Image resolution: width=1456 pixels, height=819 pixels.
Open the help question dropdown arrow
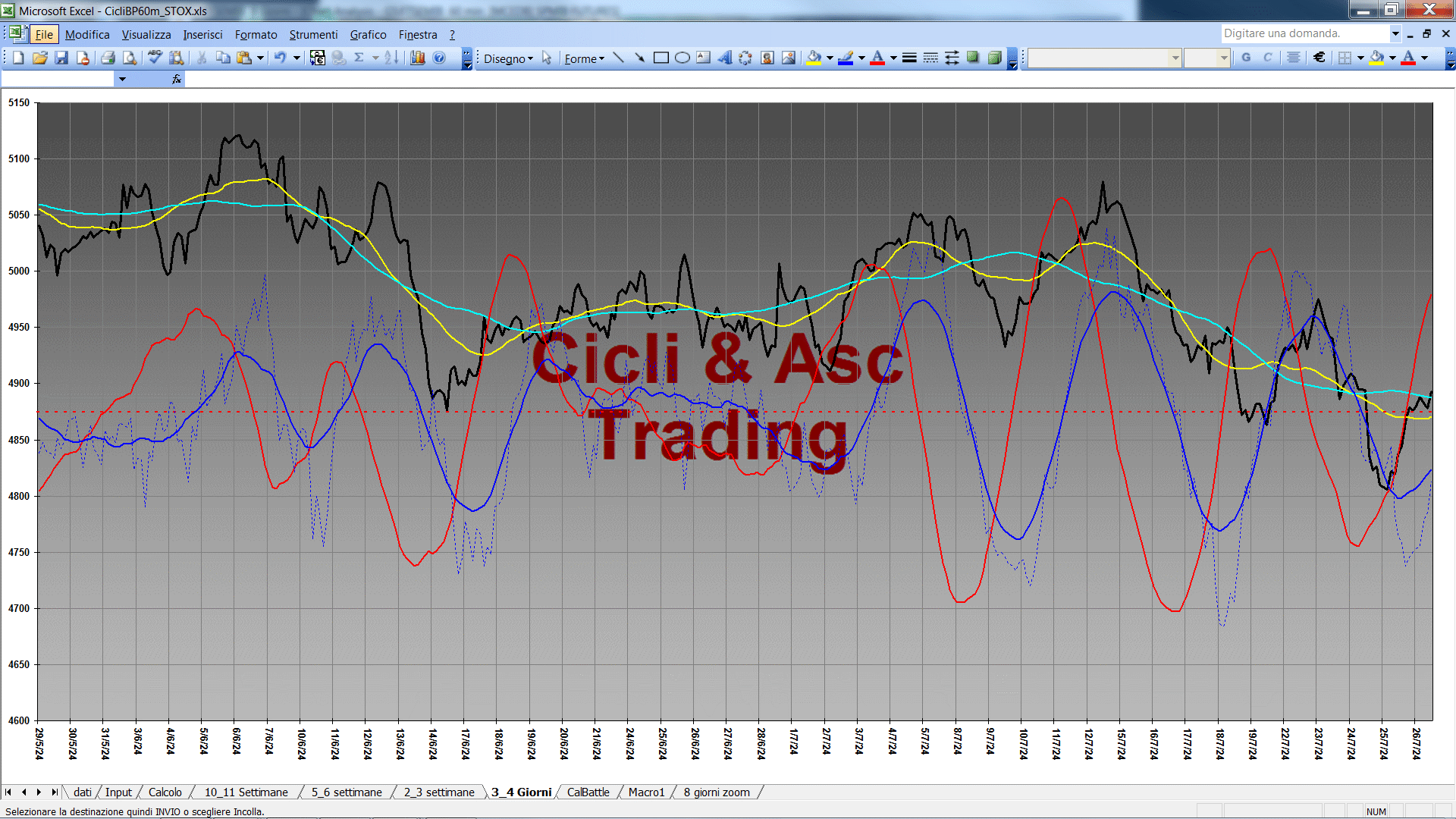point(1395,33)
